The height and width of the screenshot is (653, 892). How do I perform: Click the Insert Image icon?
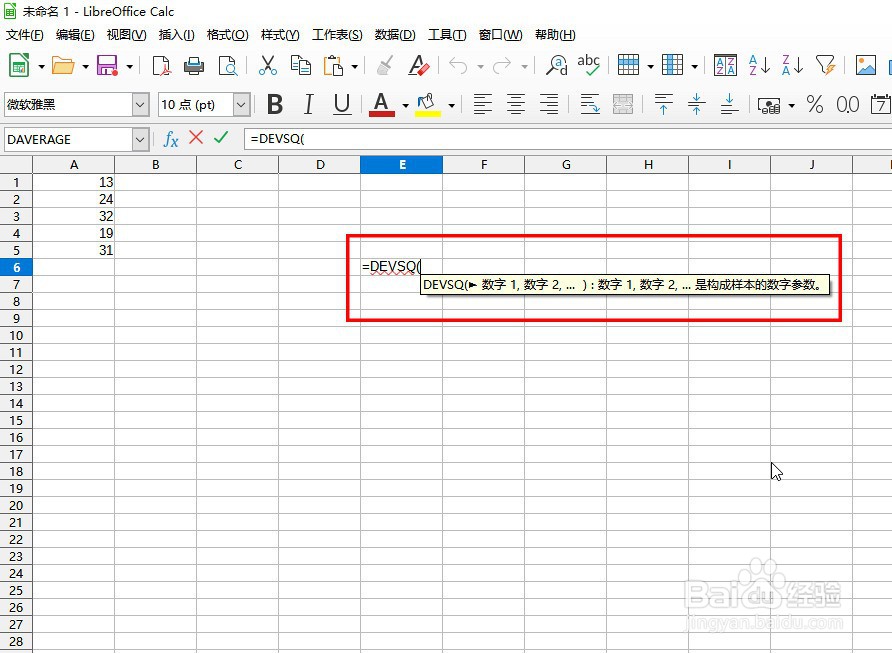click(865, 65)
